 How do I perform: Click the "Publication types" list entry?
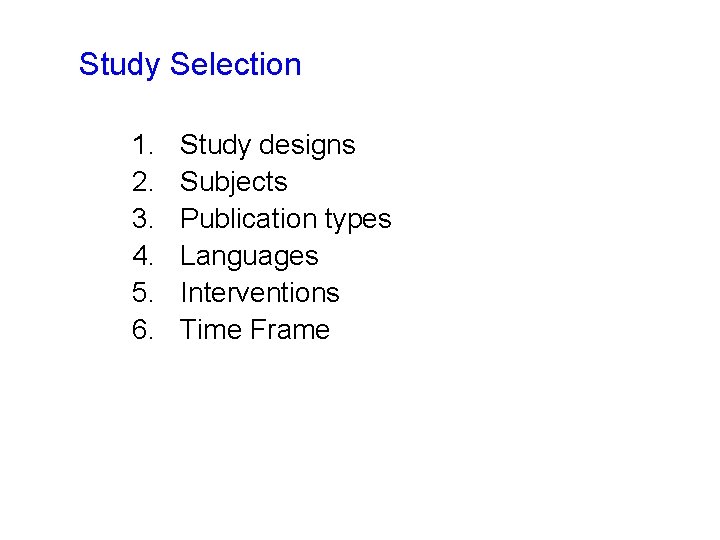coord(286,219)
